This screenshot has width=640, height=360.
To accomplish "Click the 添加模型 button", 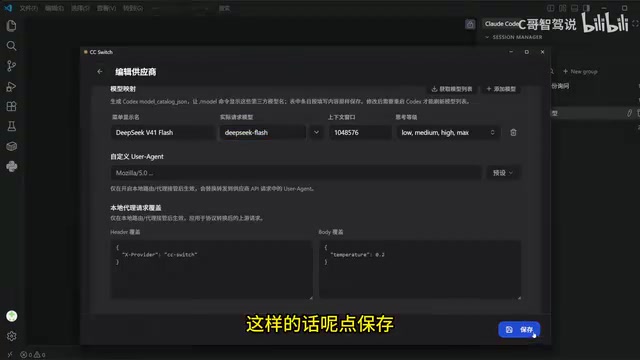I will [501, 89].
